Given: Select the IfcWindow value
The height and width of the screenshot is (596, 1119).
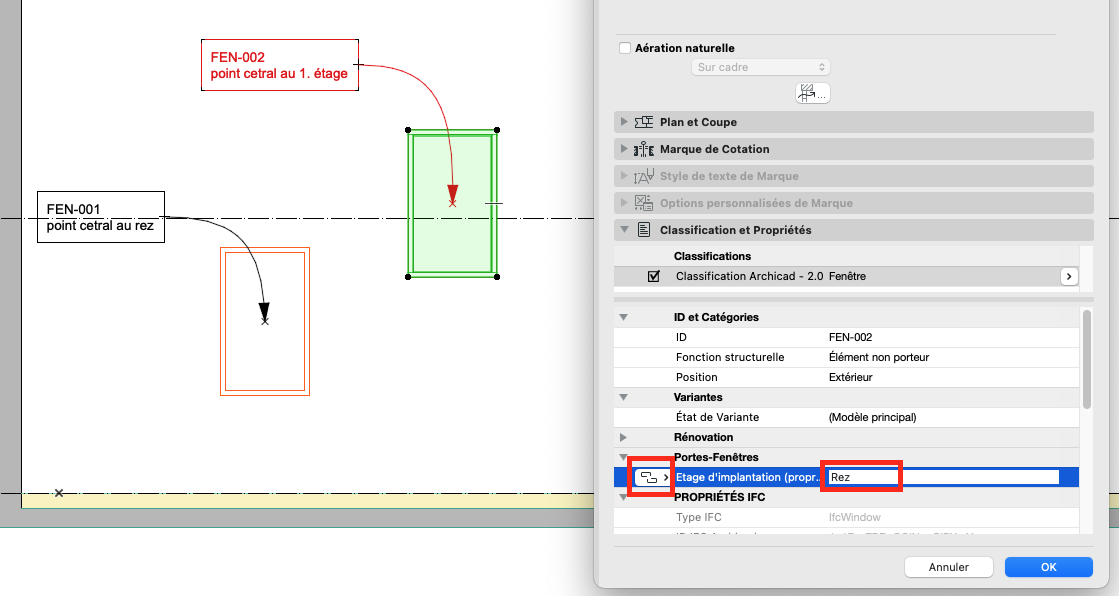Looking at the screenshot, I should click(x=854, y=517).
